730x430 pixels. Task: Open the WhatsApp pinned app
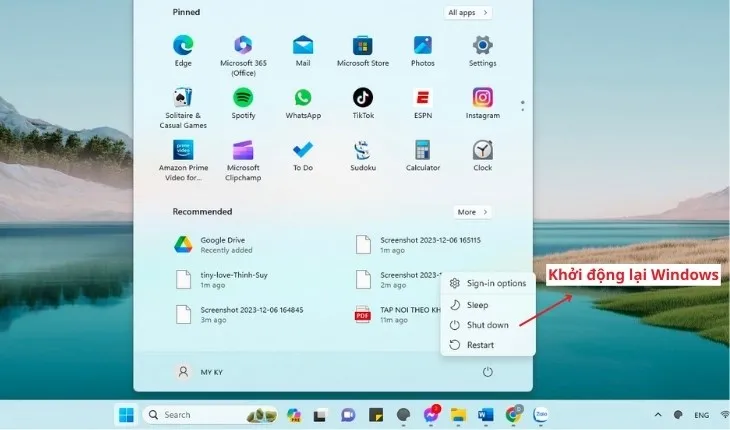pyautogui.click(x=303, y=99)
